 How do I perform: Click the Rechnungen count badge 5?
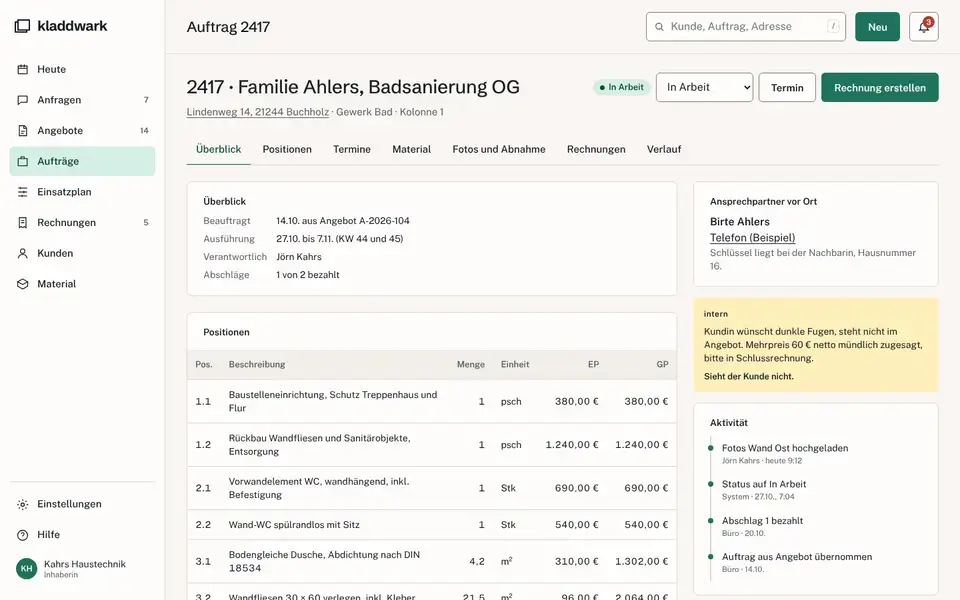click(x=146, y=222)
